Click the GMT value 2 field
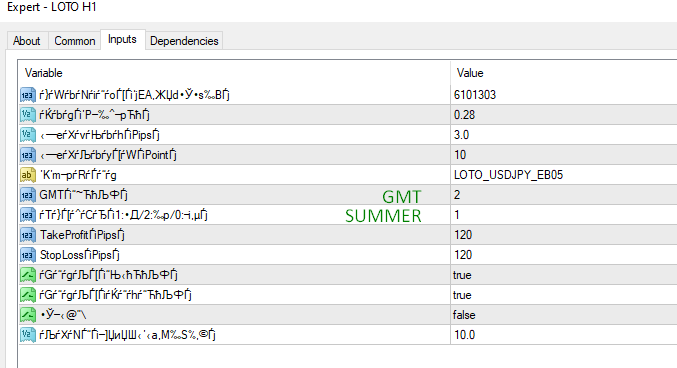Screen dimensions: 677x368 (563, 195)
